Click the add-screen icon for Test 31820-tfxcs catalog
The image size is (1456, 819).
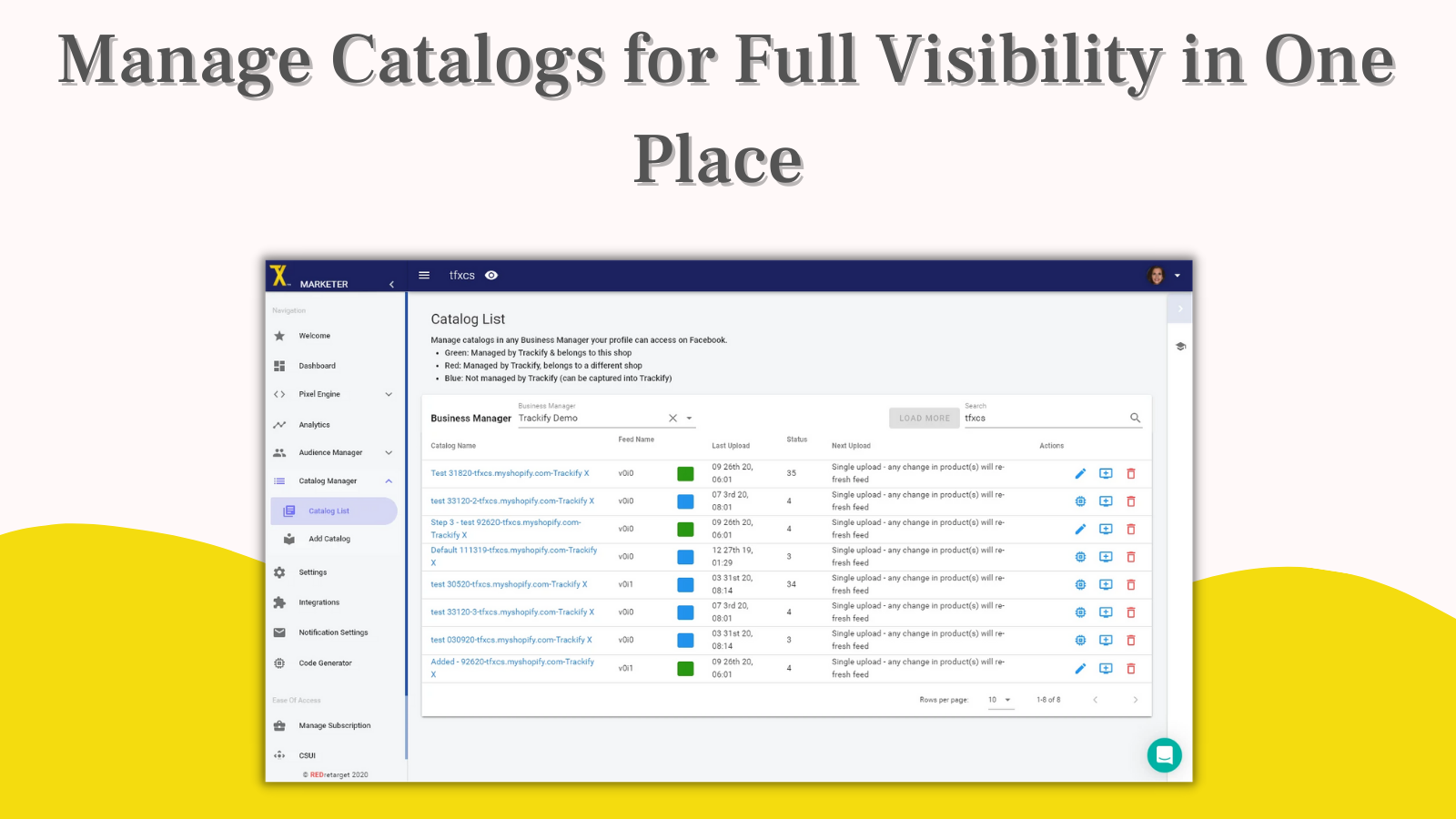pos(1106,473)
